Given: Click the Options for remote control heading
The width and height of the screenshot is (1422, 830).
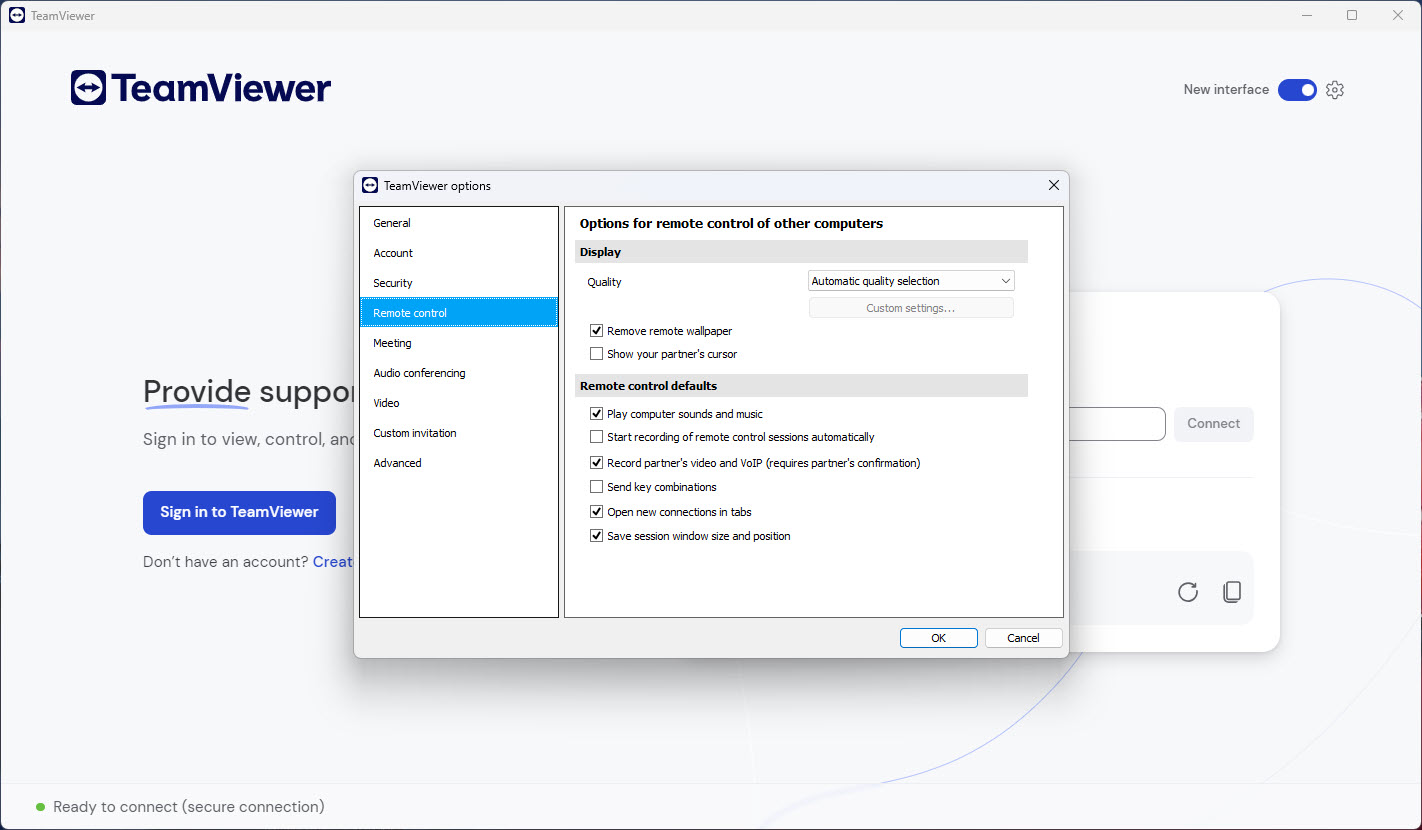Looking at the screenshot, I should (x=731, y=223).
